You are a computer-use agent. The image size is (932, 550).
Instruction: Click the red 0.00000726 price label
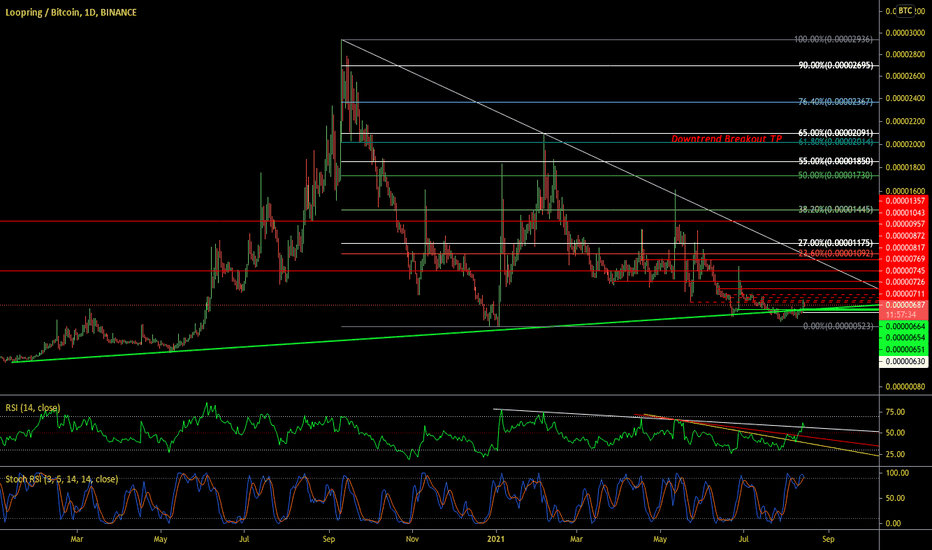click(x=904, y=282)
